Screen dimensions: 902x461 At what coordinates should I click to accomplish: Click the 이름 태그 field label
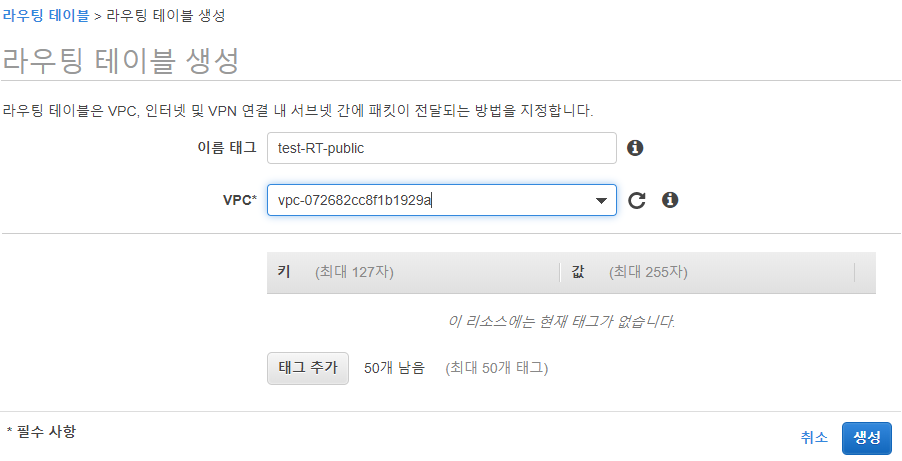click(227, 148)
